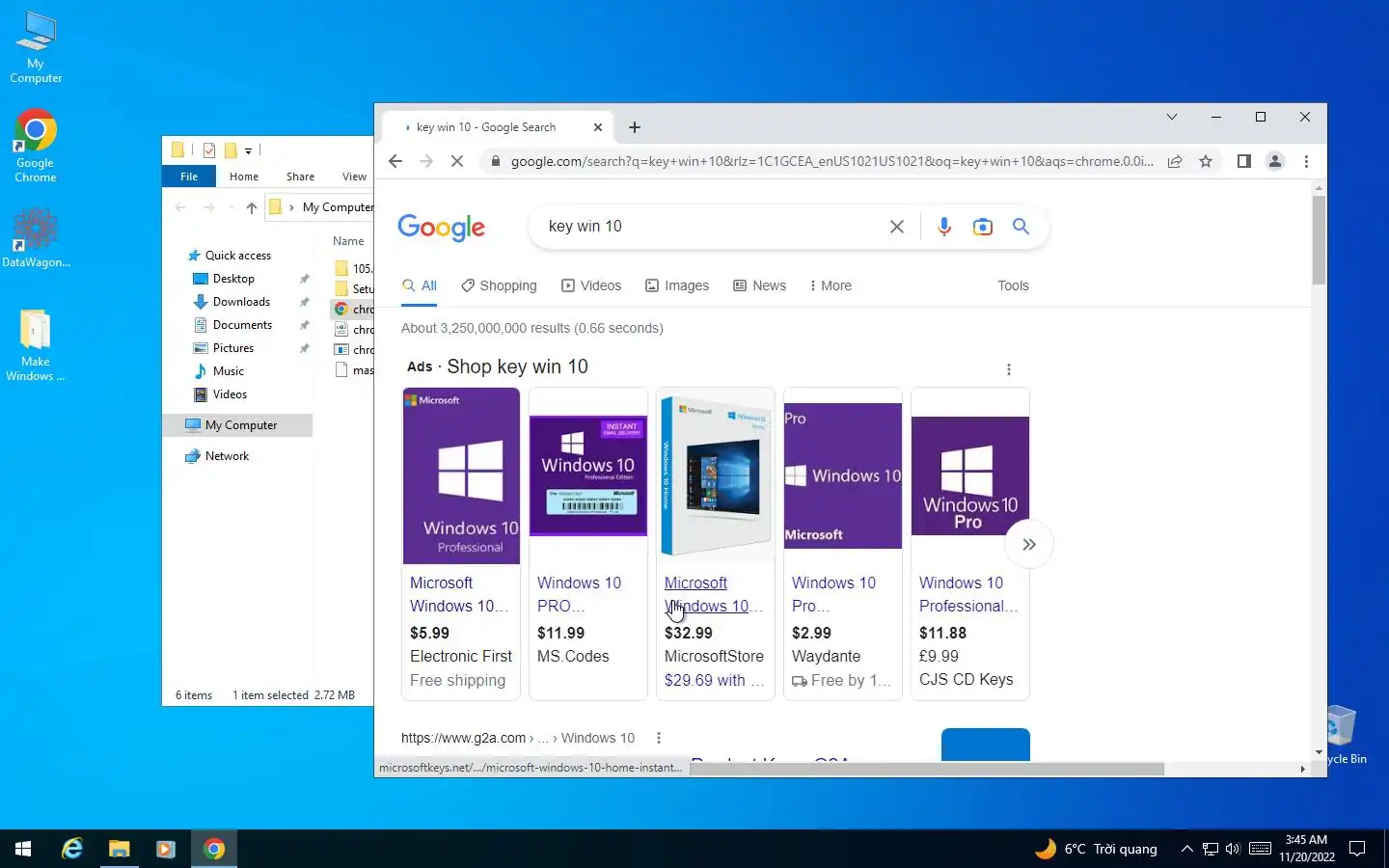The image size is (1389, 868).
Task: Search by image with the camera icon
Action: [x=983, y=227]
